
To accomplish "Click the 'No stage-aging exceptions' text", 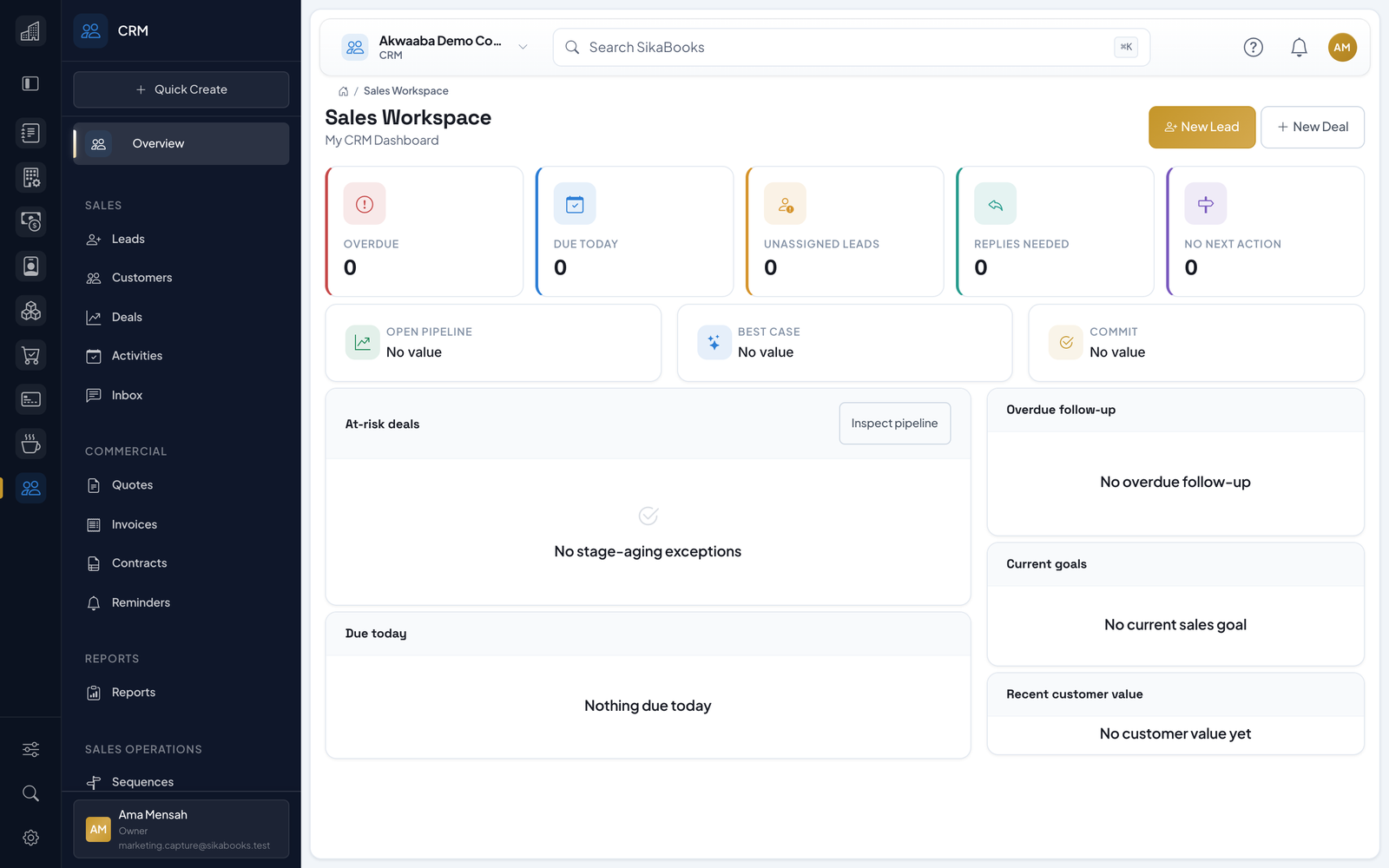I will coord(648,551).
